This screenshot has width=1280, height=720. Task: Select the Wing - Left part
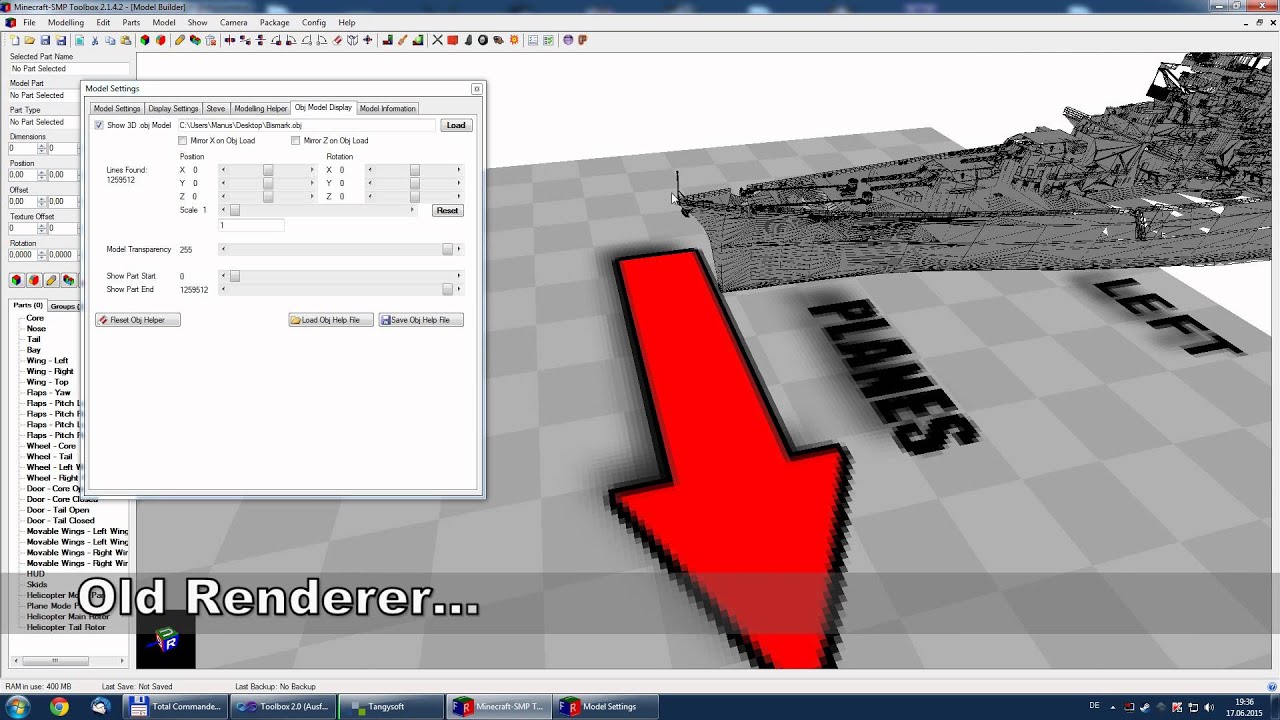pos(47,361)
